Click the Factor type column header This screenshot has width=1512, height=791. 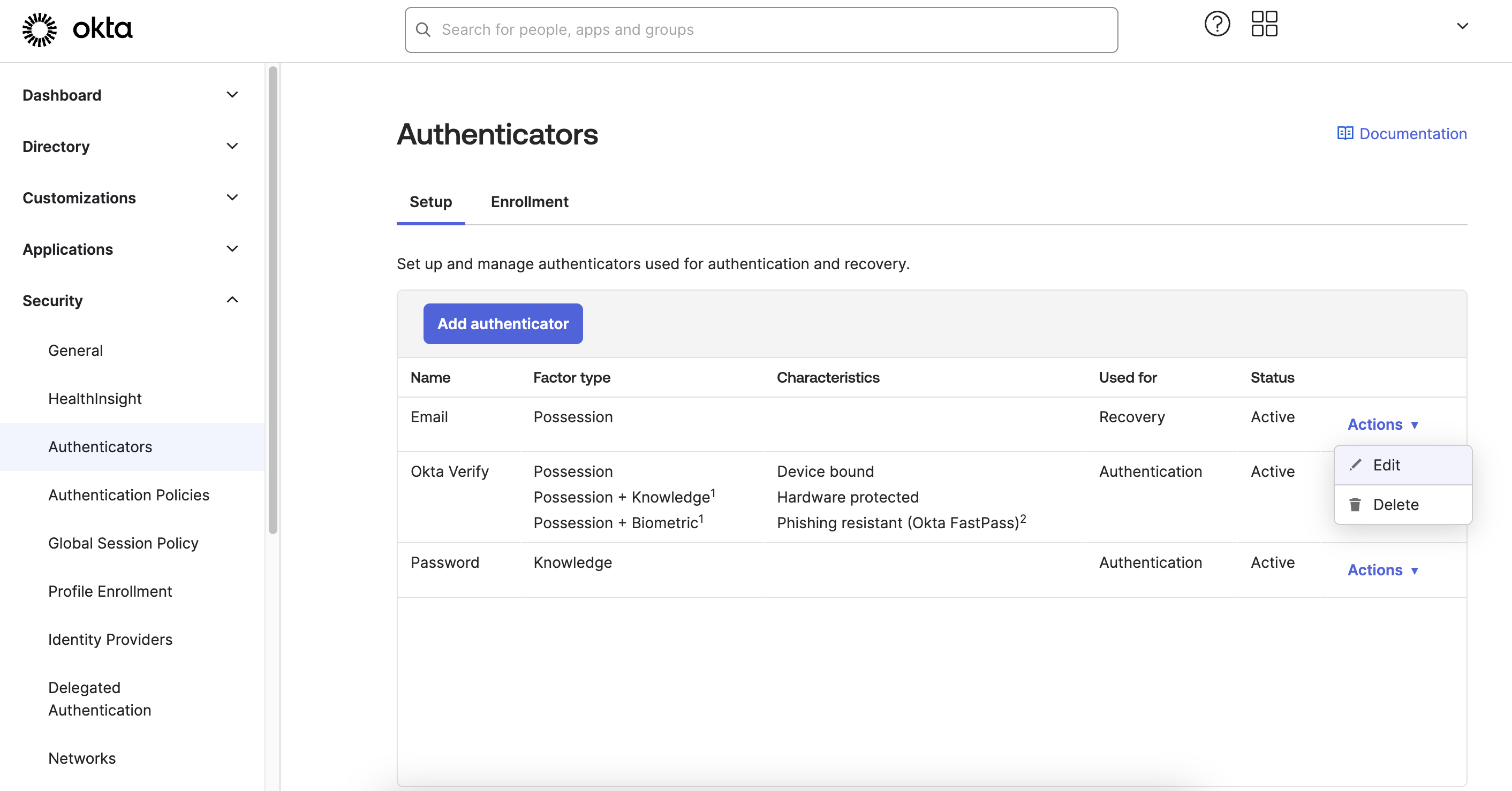pyautogui.click(x=572, y=377)
